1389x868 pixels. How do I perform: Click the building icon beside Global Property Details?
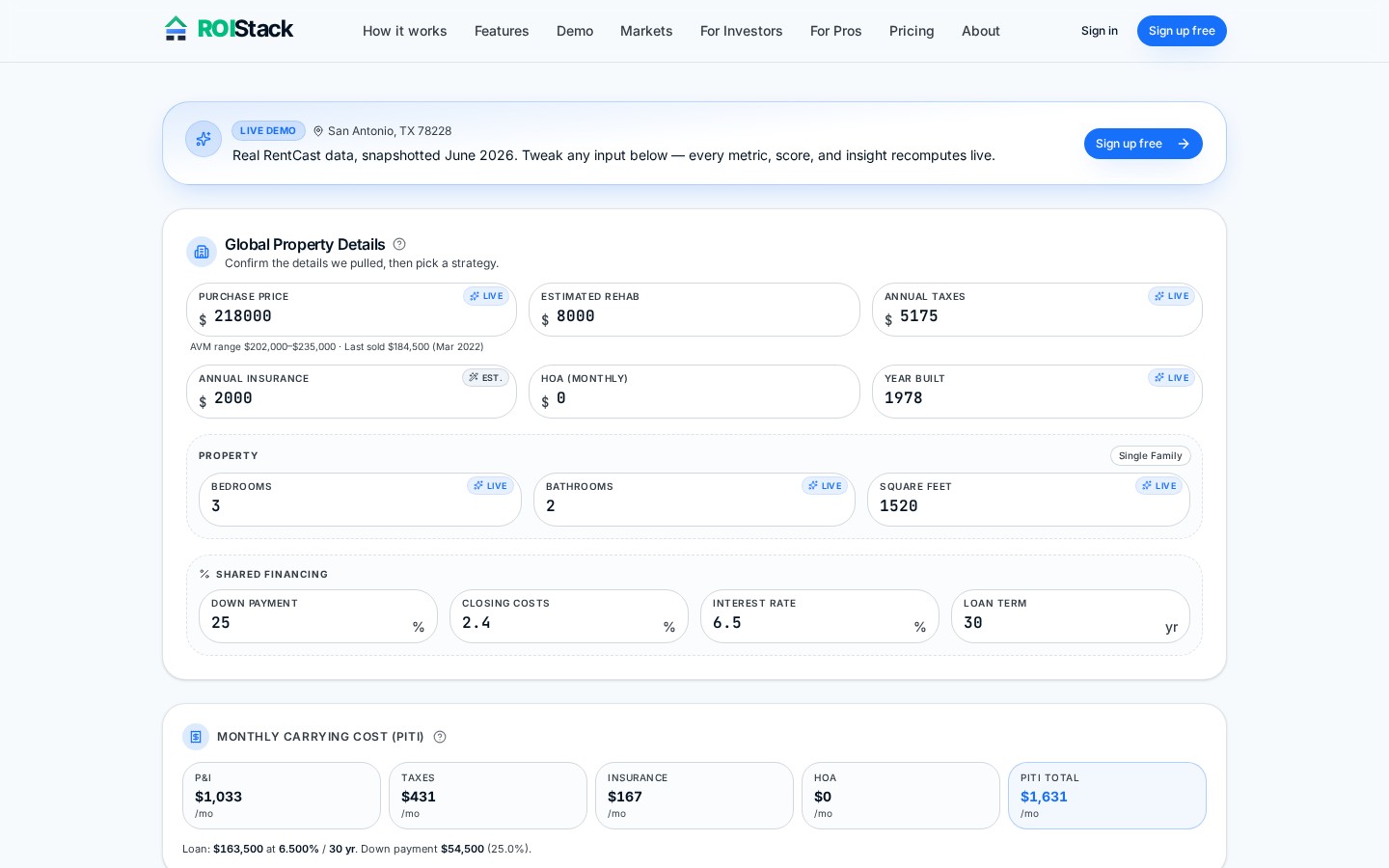click(202, 252)
